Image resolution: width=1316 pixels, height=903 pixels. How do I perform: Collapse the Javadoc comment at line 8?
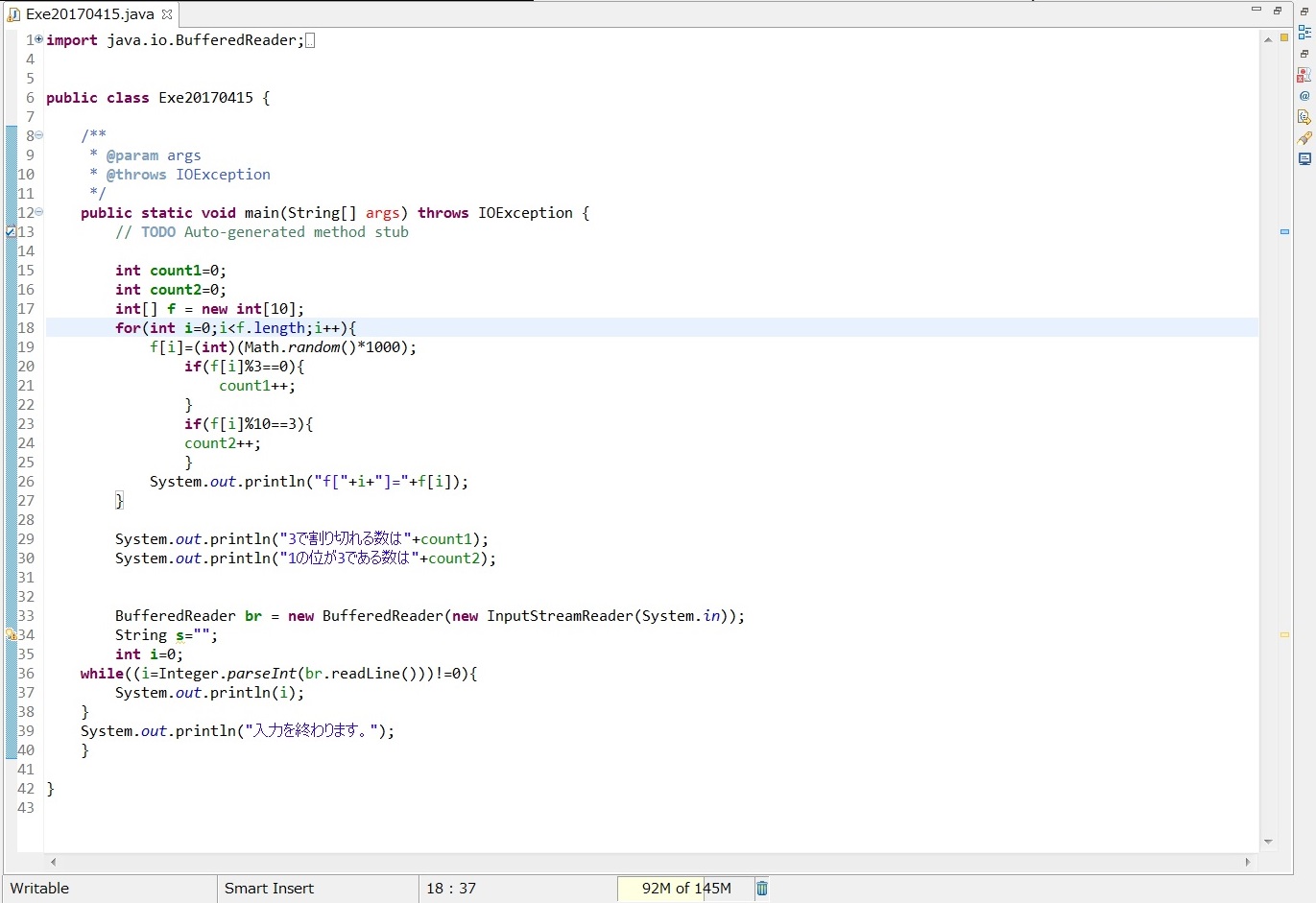click(39, 135)
